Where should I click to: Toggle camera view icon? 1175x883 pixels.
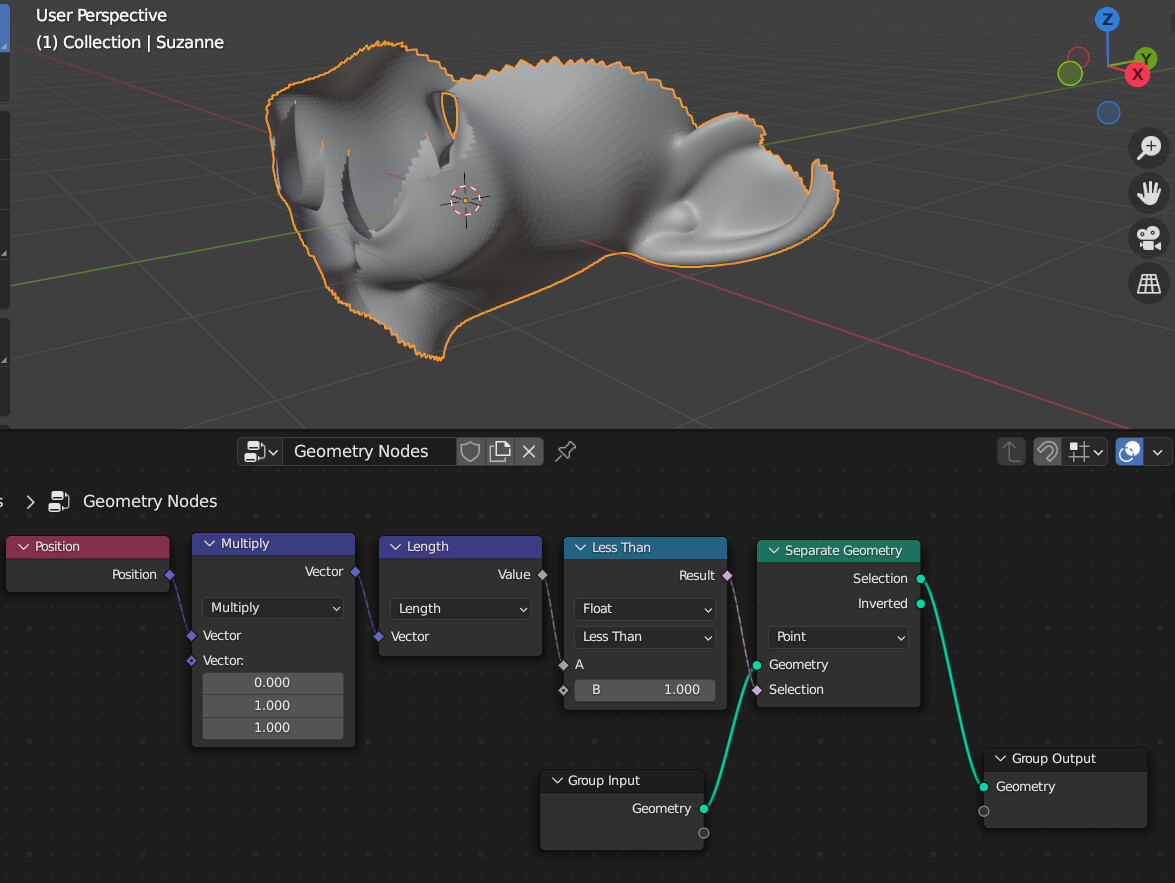pos(1149,238)
